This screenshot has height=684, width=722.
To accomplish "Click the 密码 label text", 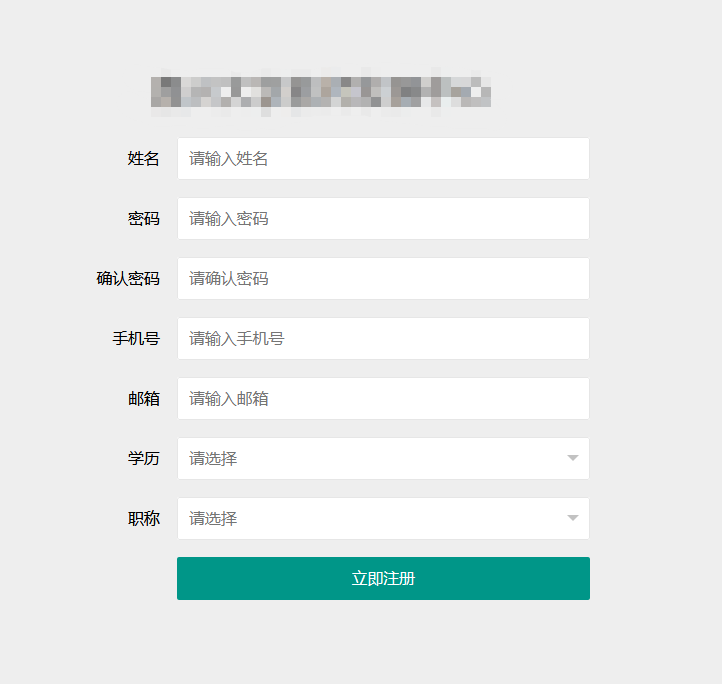I will [x=143, y=219].
